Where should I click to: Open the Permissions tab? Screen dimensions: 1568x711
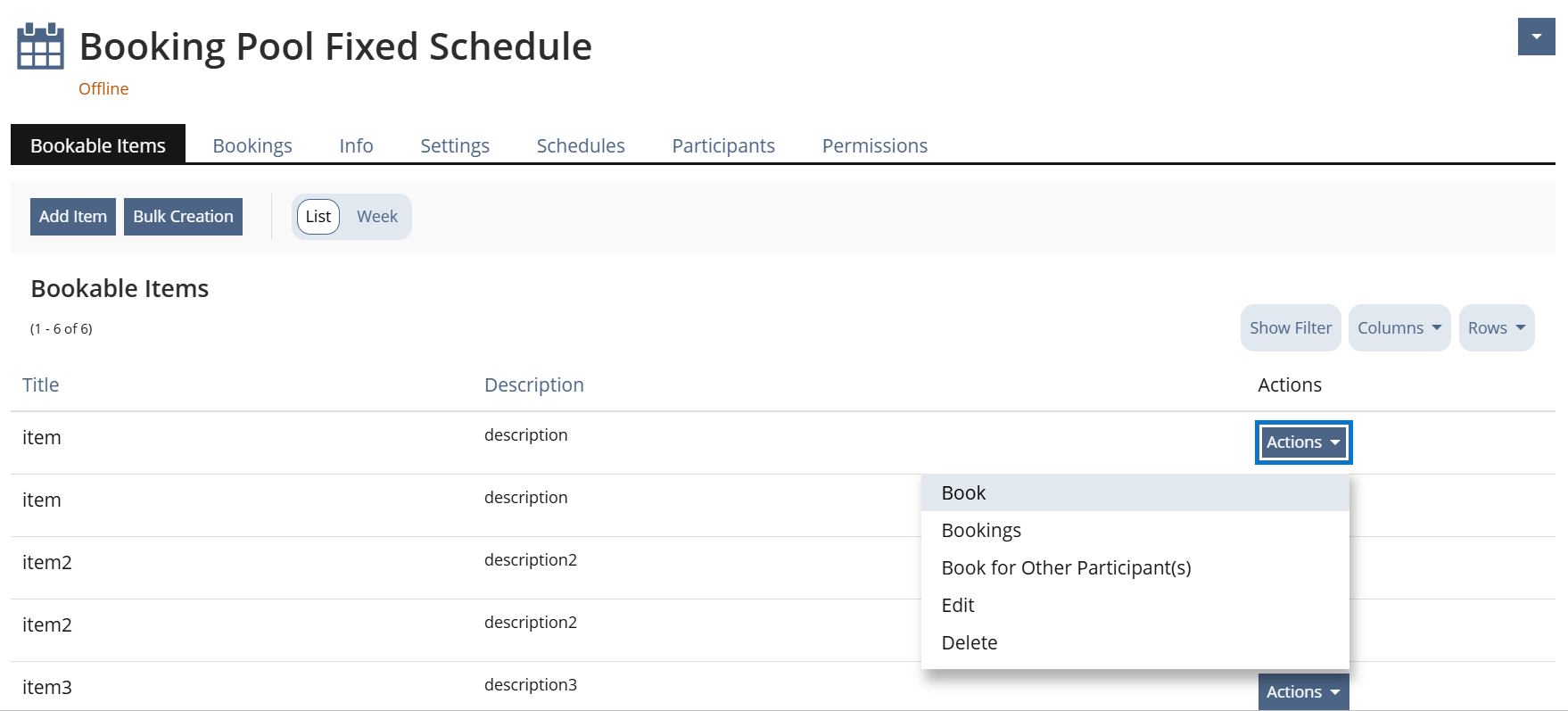pos(874,145)
